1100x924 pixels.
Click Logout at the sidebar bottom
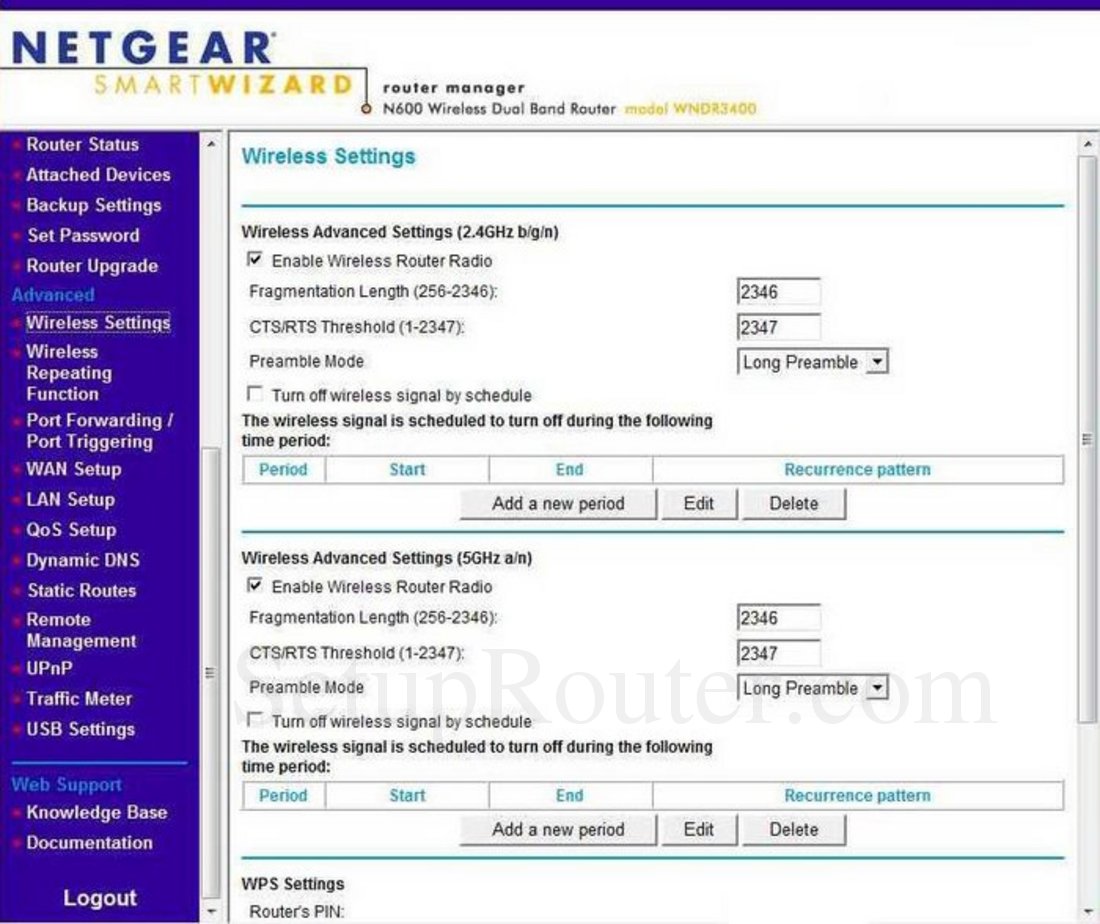click(99, 897)
